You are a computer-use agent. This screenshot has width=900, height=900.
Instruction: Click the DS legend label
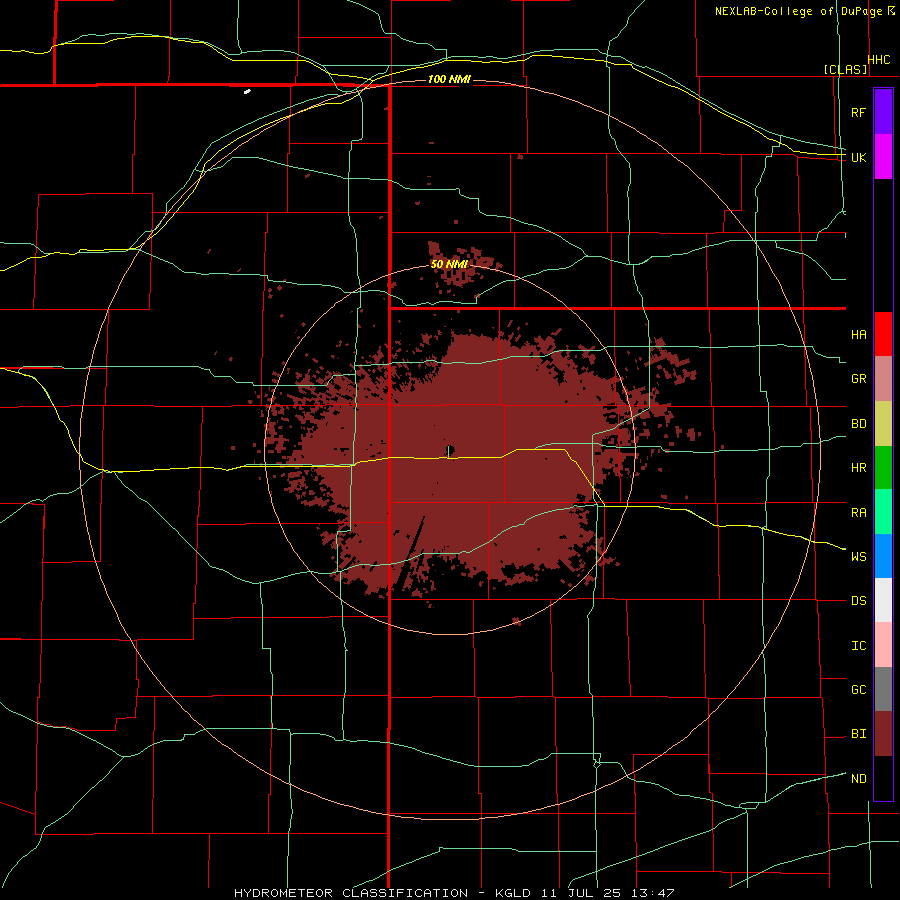[x=858, y=601]
